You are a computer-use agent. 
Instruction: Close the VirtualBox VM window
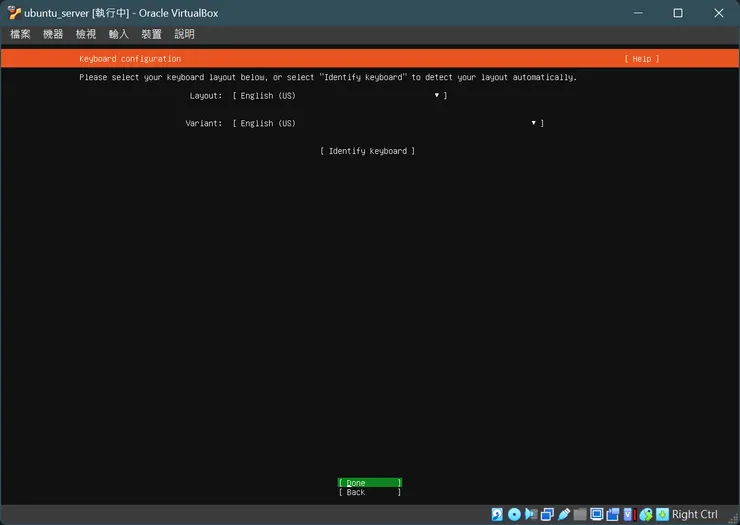pyautogui.click(x=718, y=13)
